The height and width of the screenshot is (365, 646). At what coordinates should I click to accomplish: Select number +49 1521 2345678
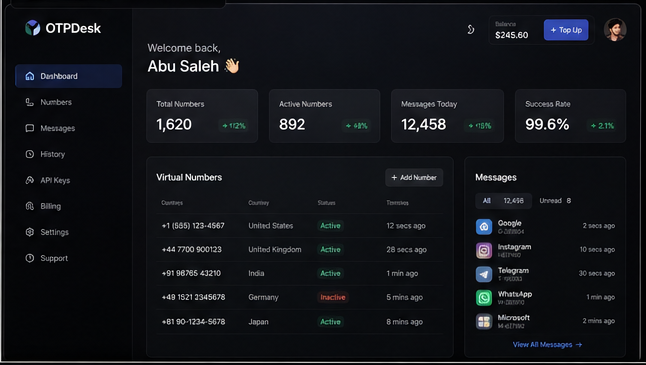click(193, 297)
